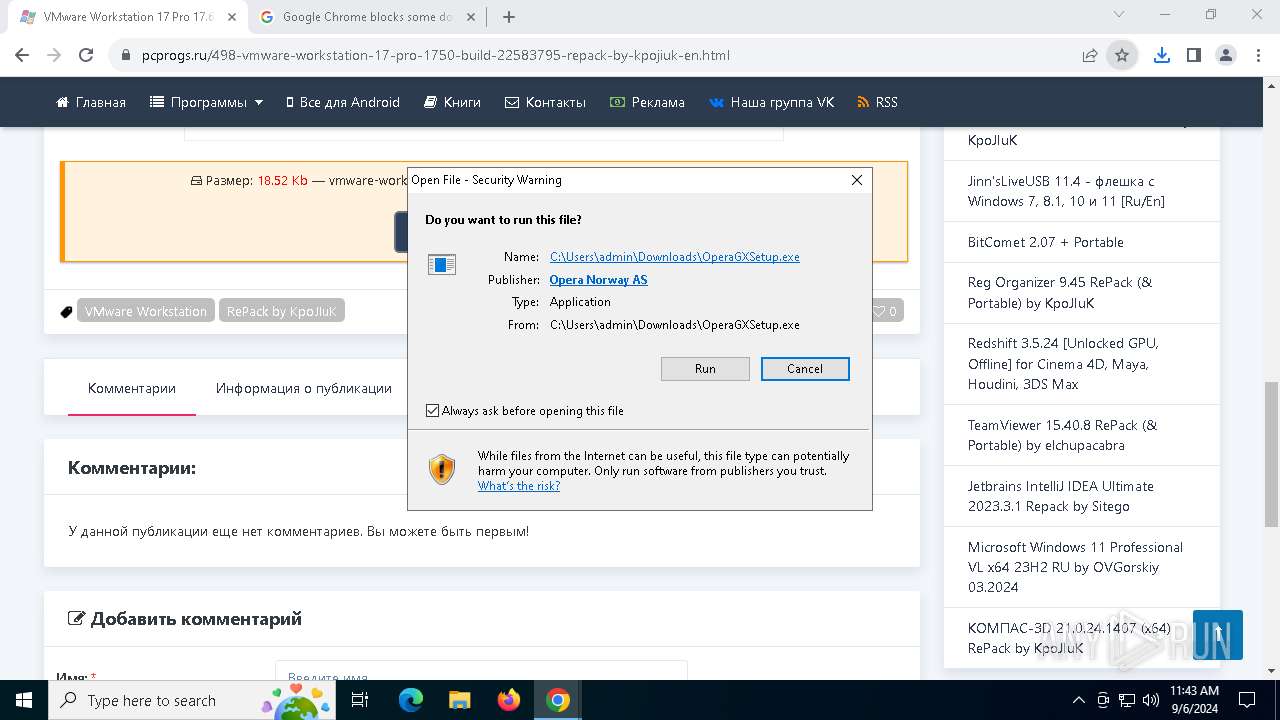Viewport: 1280px width, 720px height.
Task: Open the Контакты menu item
Action: click(x=545, y=102)
